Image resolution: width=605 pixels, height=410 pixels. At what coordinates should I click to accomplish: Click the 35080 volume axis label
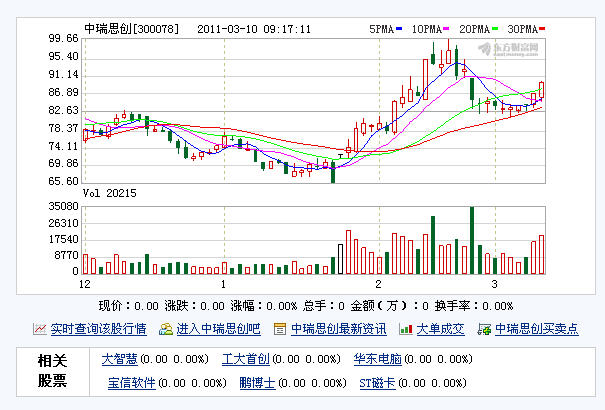tap(63, 206)
